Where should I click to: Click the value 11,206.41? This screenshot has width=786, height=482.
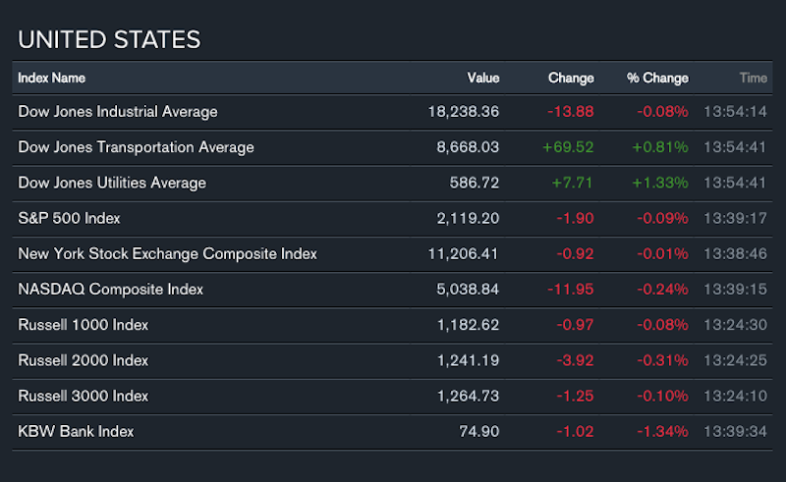tap(464, 254)
